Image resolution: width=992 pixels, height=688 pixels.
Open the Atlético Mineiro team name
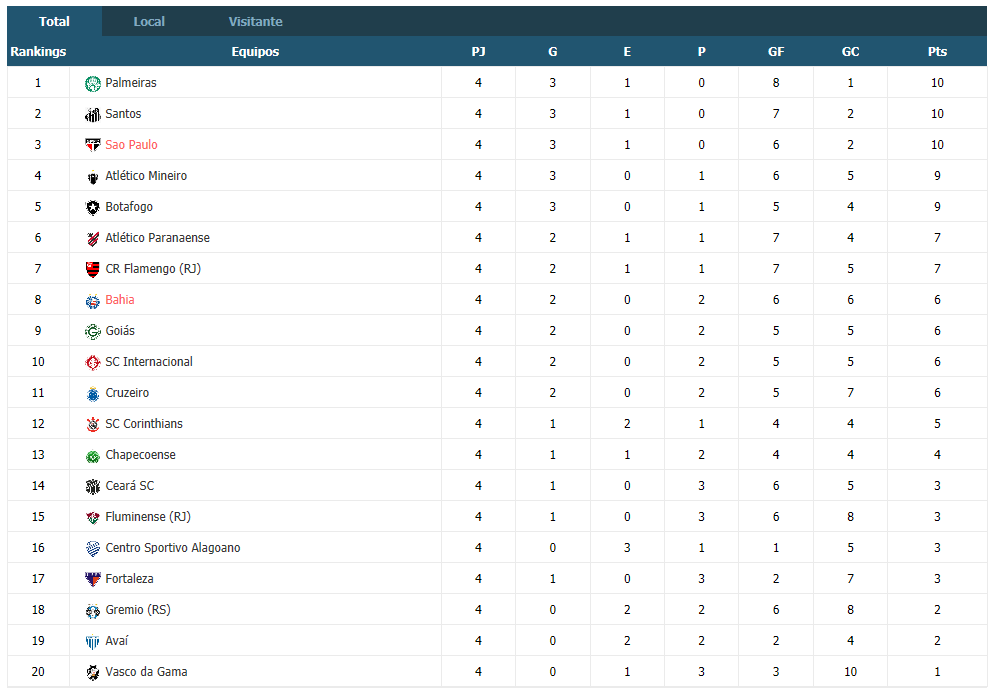tap(146, 176)
